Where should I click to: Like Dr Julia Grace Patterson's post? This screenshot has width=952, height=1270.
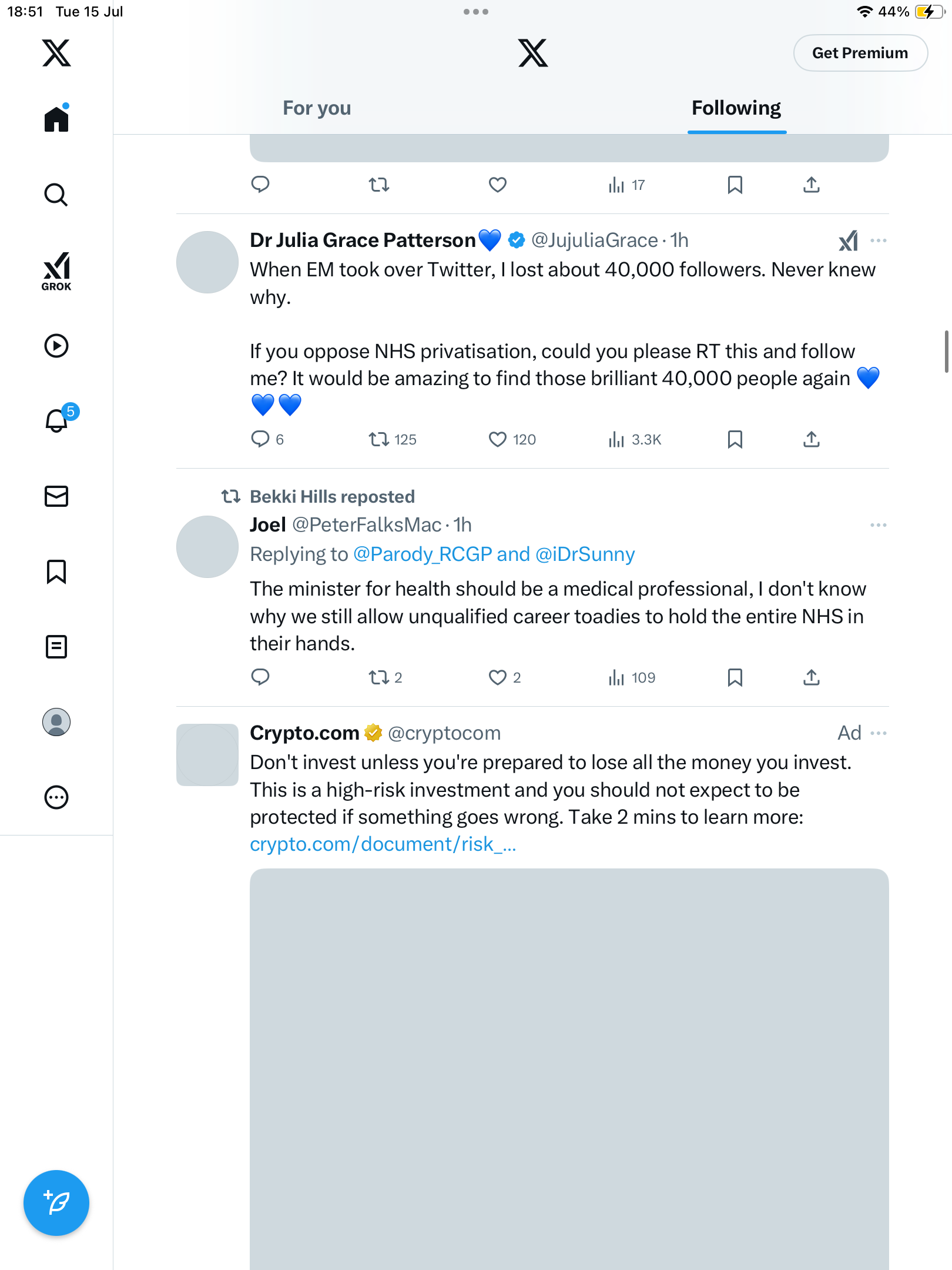(x=498, y=439)
